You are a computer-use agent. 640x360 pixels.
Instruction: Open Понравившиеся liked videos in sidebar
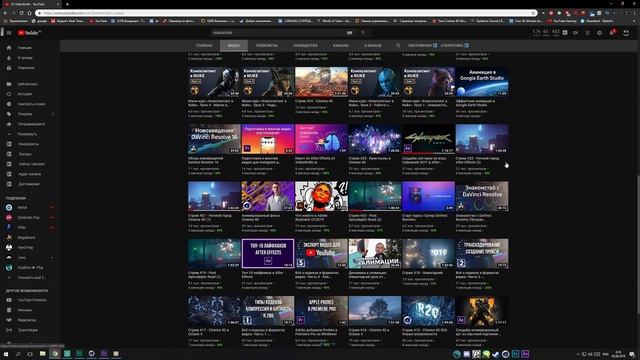point(30,124)
